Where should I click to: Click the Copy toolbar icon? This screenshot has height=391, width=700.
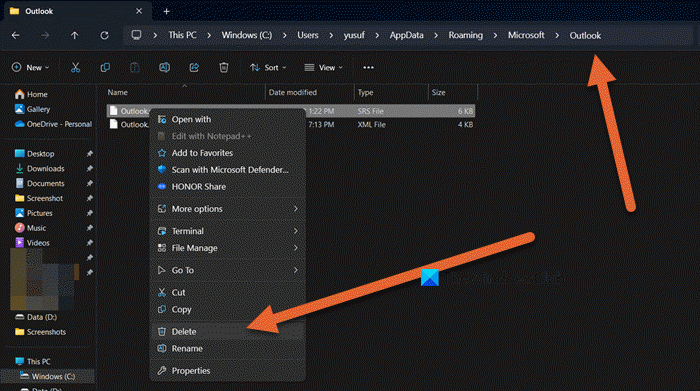click(x=105, y=67)
